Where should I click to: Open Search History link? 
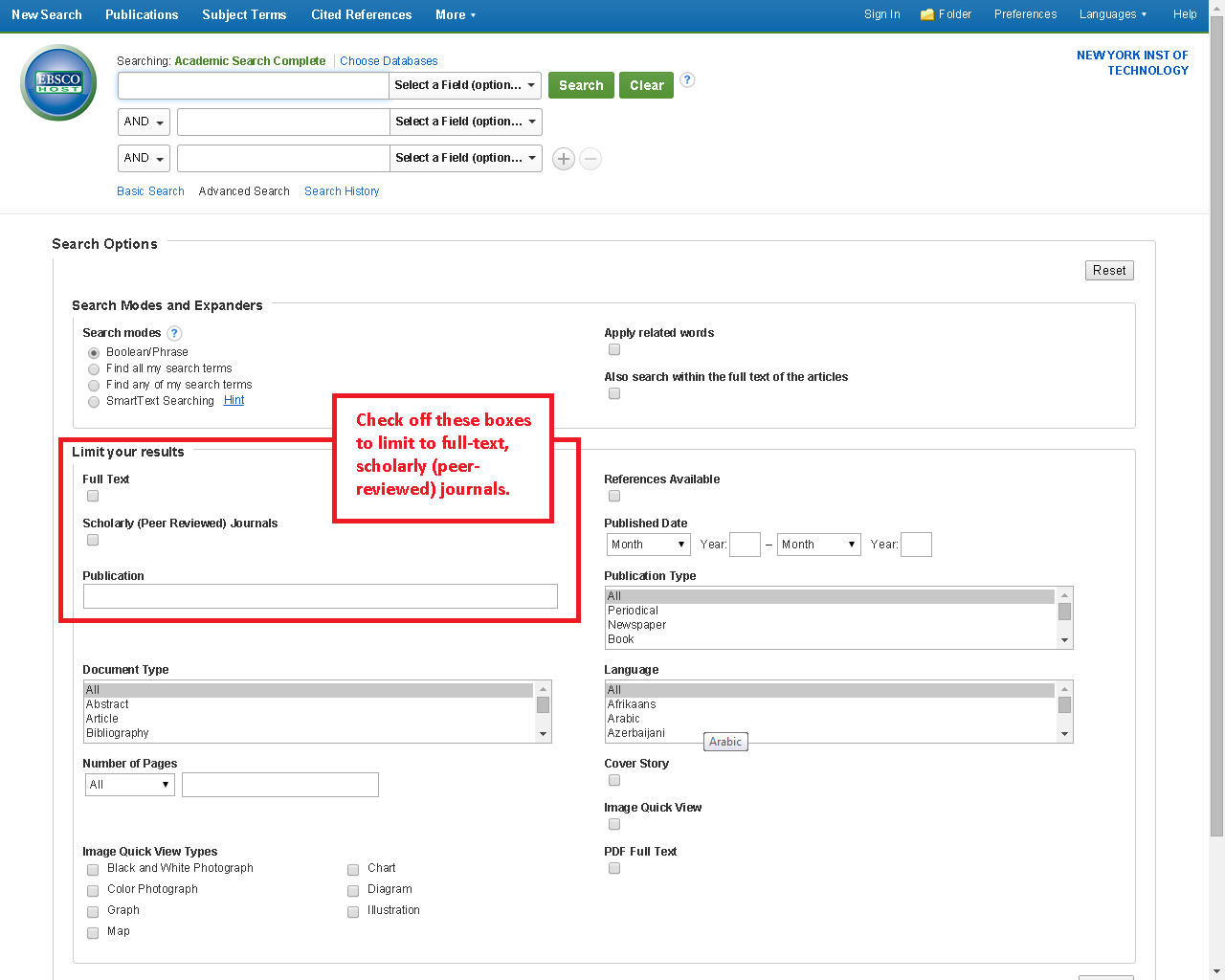pyautogui.click(x=342, y=191)
